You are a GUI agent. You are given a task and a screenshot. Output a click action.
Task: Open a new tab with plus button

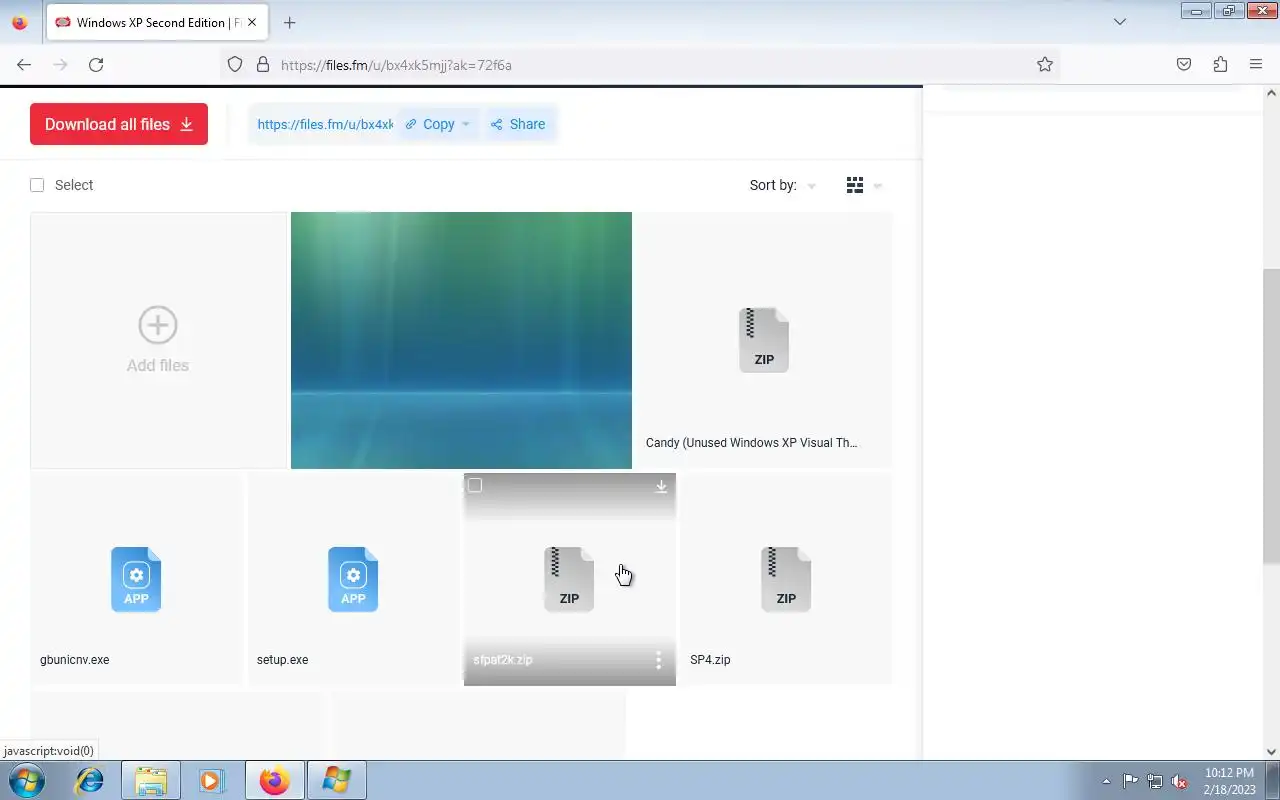click(x=289, y=22)
